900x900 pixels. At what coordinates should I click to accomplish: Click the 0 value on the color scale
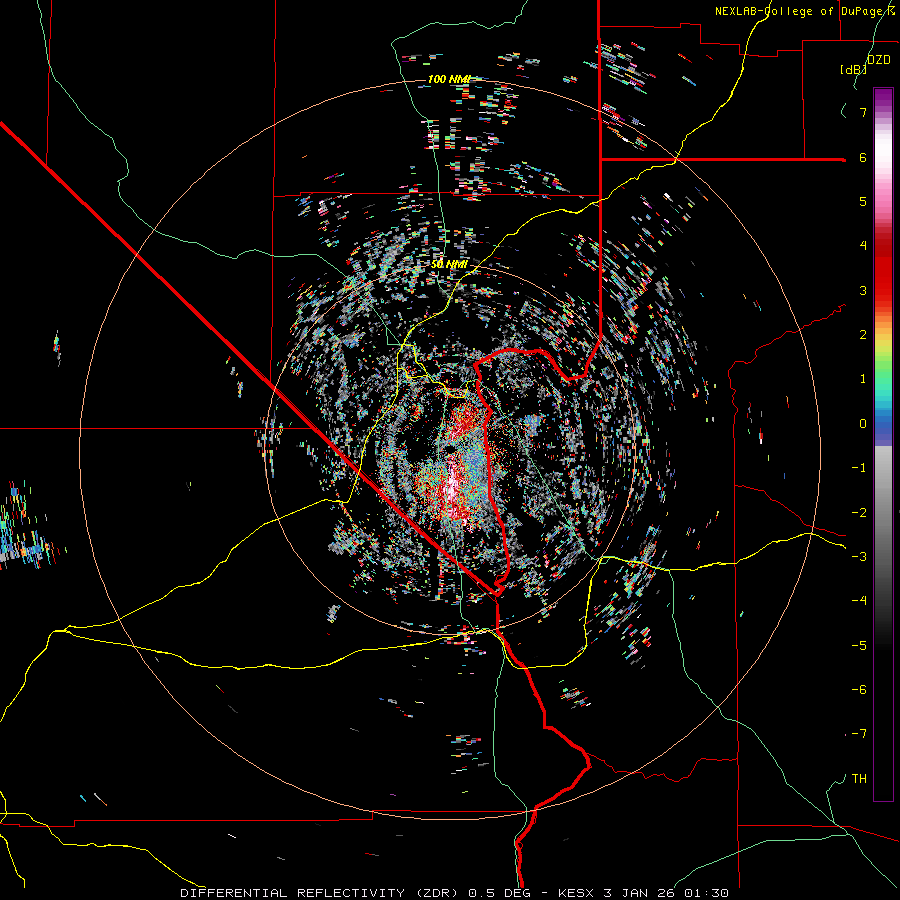click(863, 424)
